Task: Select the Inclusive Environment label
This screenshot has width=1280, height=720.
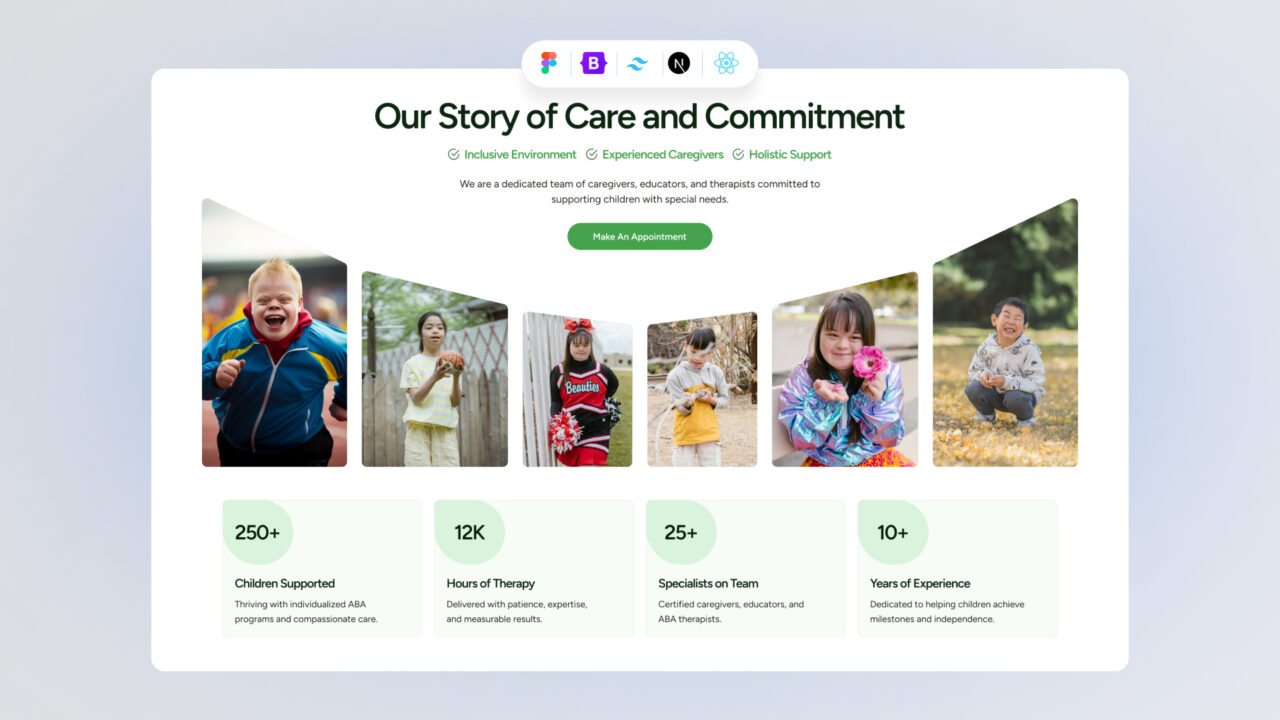Action: click(x=520, y=154)
